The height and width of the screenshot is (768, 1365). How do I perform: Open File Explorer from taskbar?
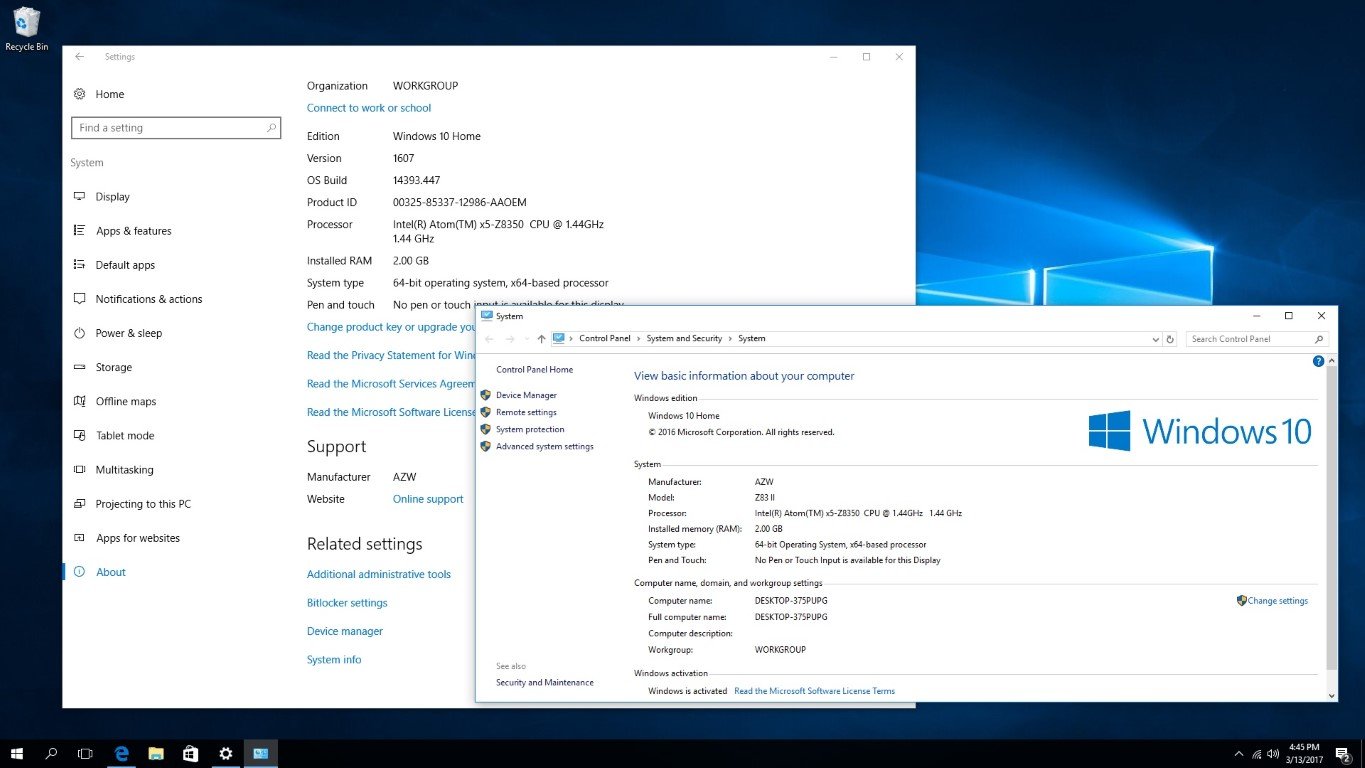point(156,754)
